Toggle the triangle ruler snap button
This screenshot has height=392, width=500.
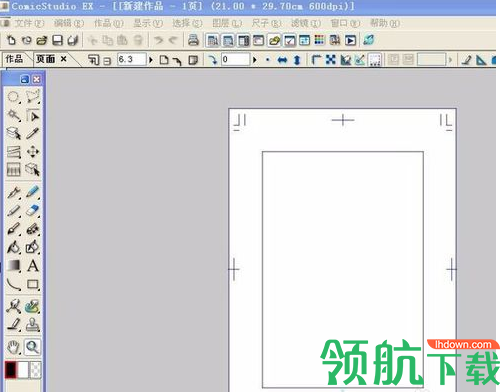[x=481, y=60]
